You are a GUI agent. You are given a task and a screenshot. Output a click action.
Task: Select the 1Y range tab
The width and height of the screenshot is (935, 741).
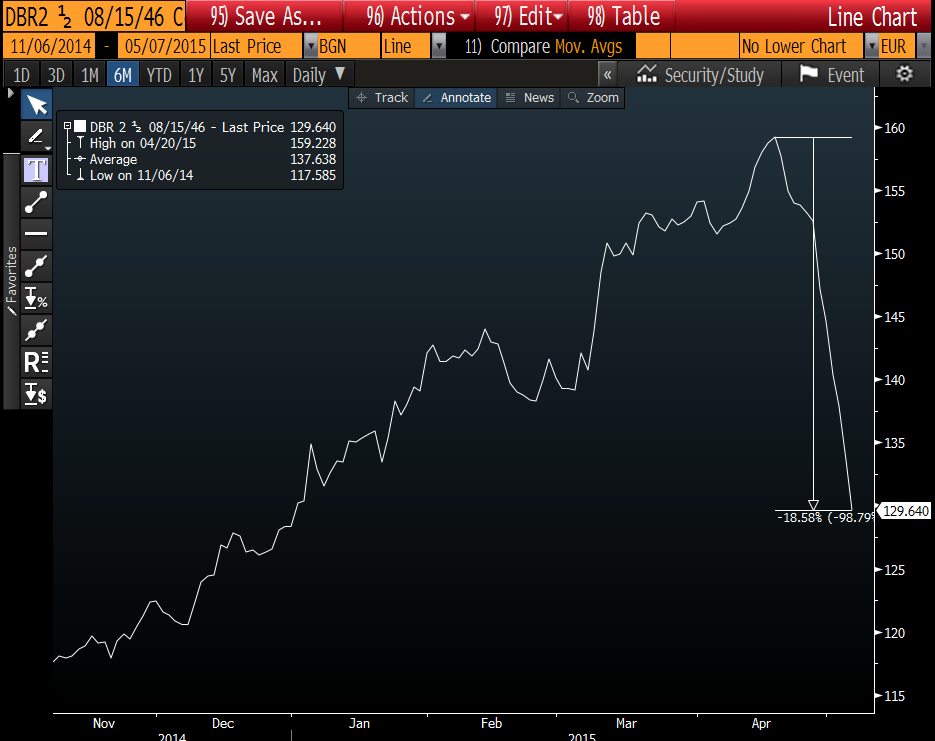(x=196, y=75)
